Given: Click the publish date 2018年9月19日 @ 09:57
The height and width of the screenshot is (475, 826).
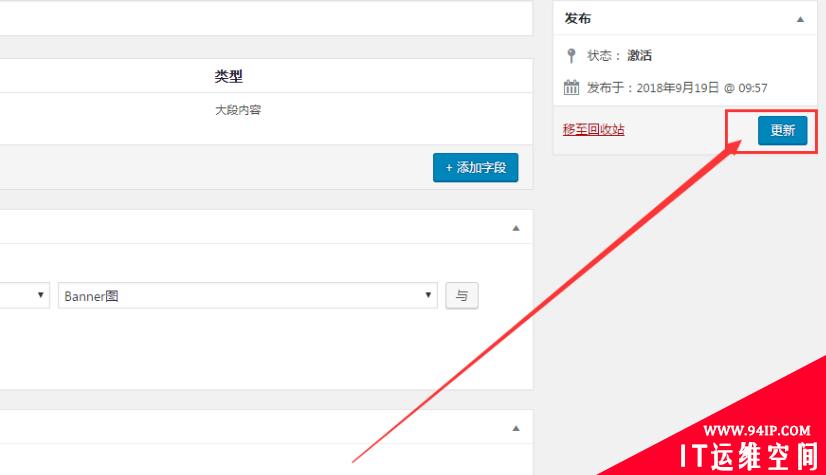Looking at the screenshot, I should (x=702, y=87).
